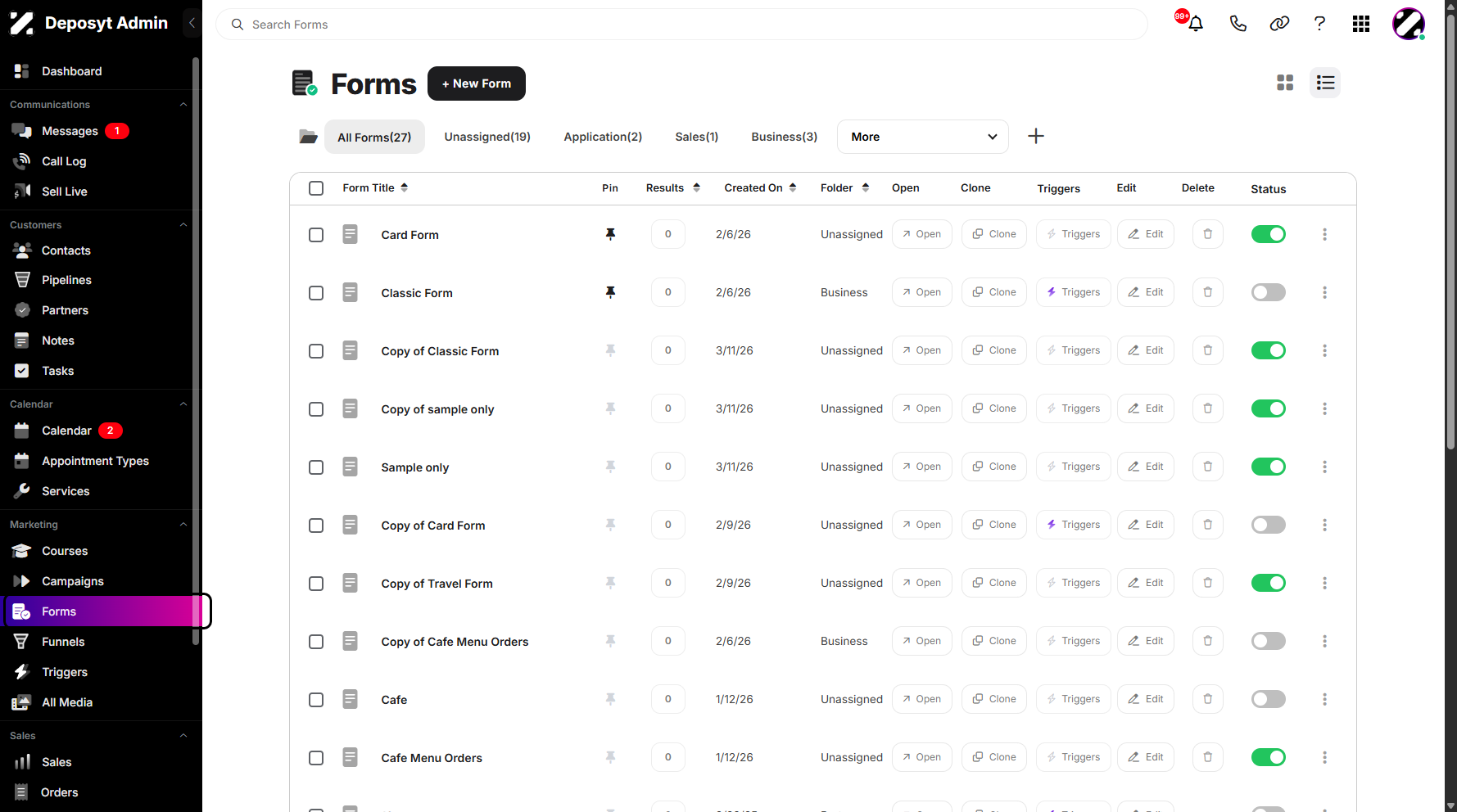Screen dimensions: 1457x812
Task: Click the phone dialer icon
Action: tap(1238, 24)
